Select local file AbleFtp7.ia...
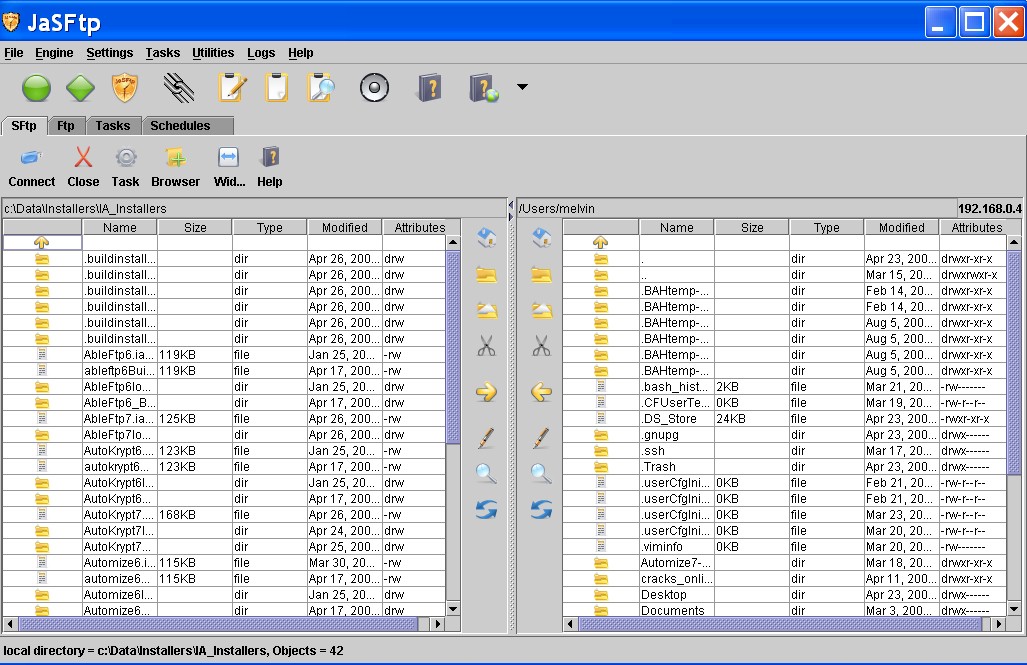1027x665 pixels. [x=224, y=419]
